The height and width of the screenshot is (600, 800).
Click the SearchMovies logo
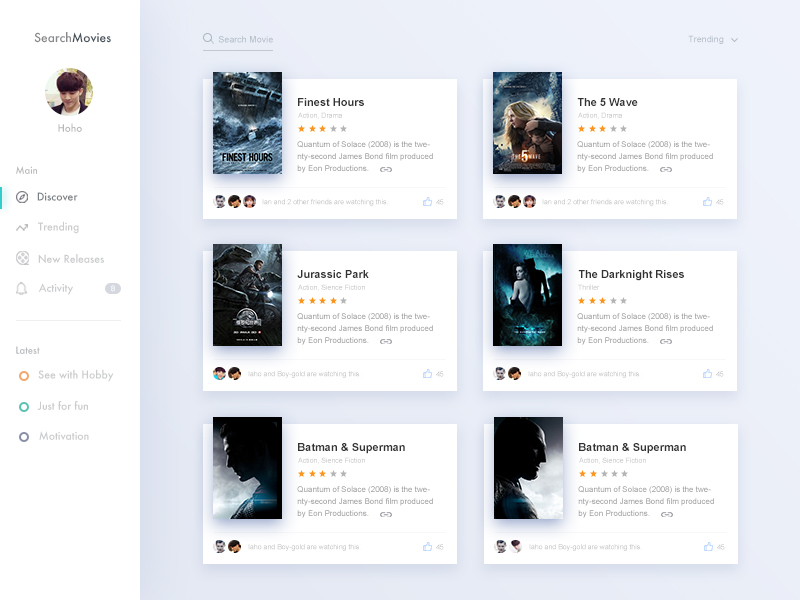pyautogui.click(x=72, y=38)
